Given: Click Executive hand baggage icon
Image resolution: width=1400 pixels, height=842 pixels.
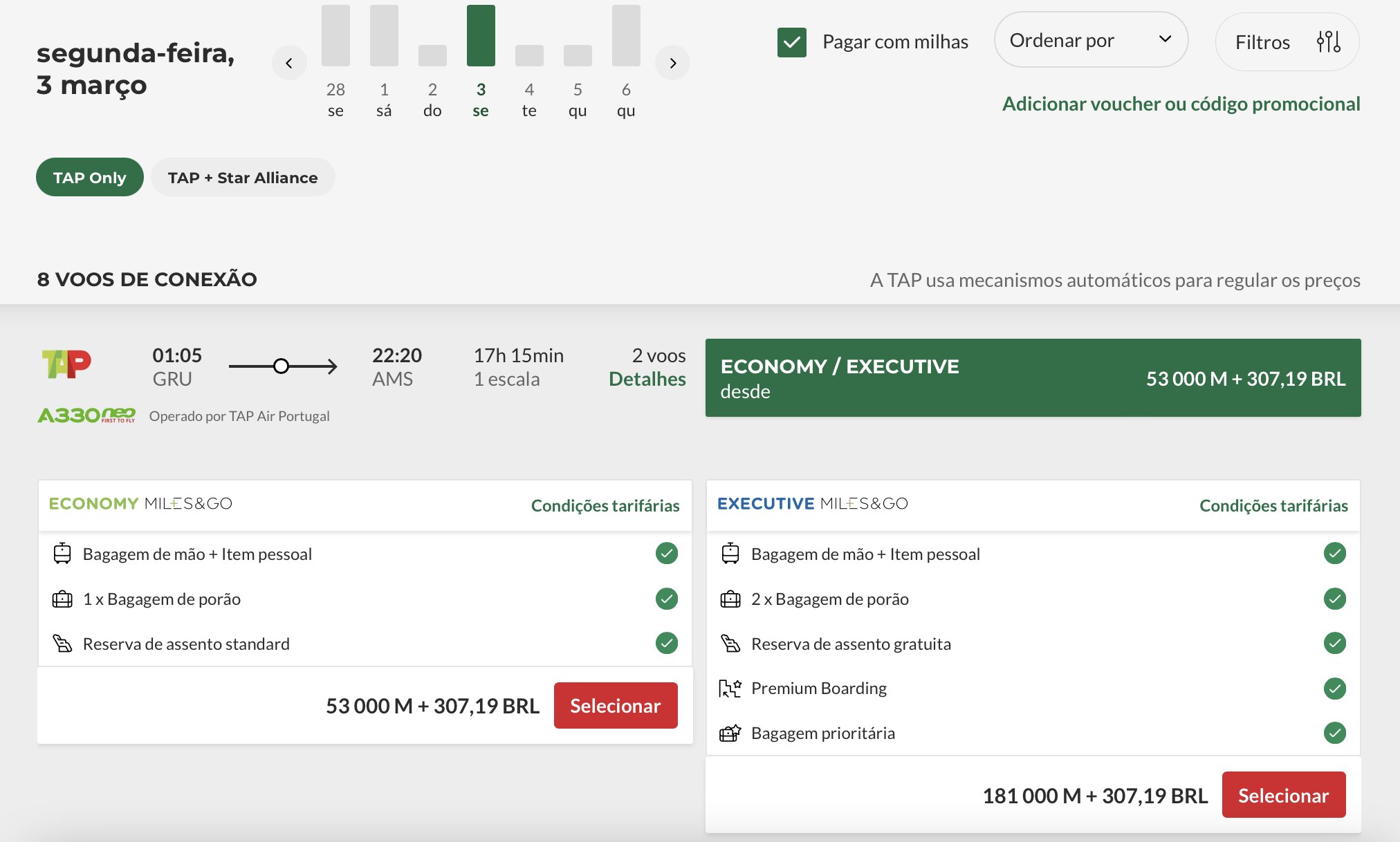Looking at the screenshot, I should [x=730, y=554].
